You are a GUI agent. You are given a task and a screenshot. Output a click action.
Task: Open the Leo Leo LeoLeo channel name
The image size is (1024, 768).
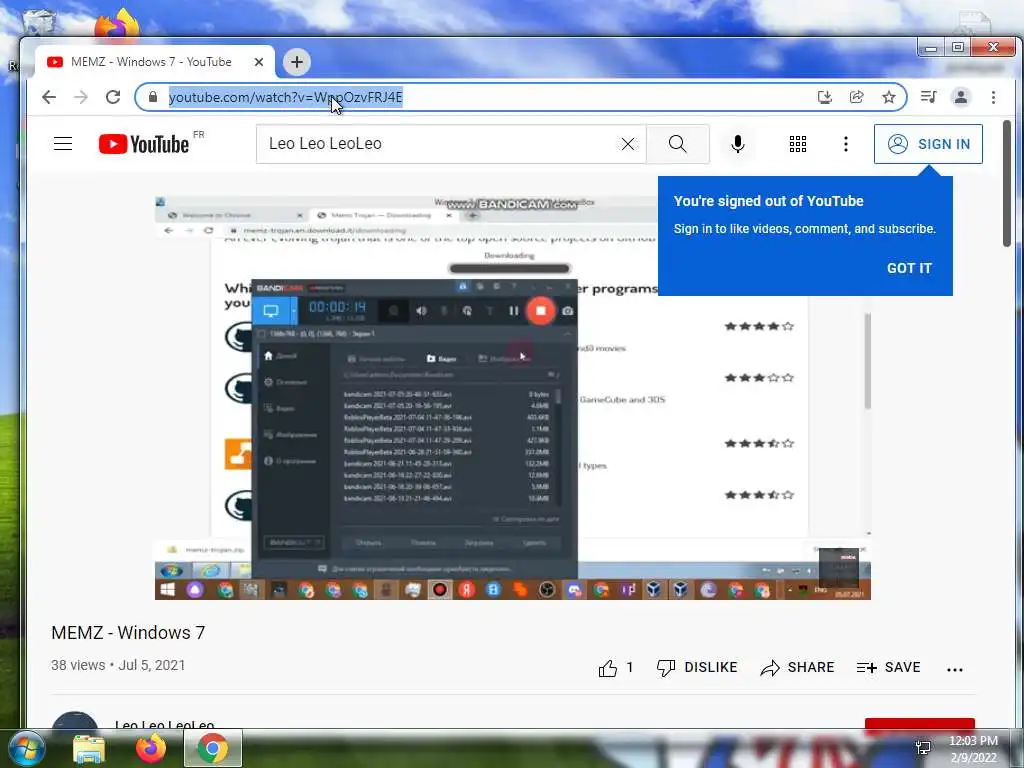click(x=165, y=724)
